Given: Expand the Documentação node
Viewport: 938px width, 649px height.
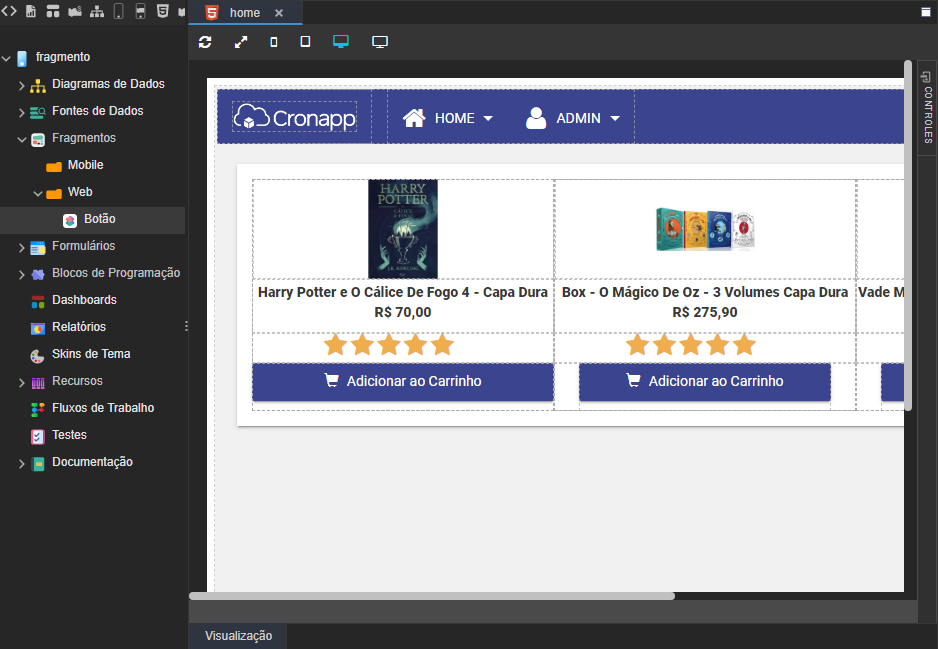Looking at the screenshot, I should 22,464.
